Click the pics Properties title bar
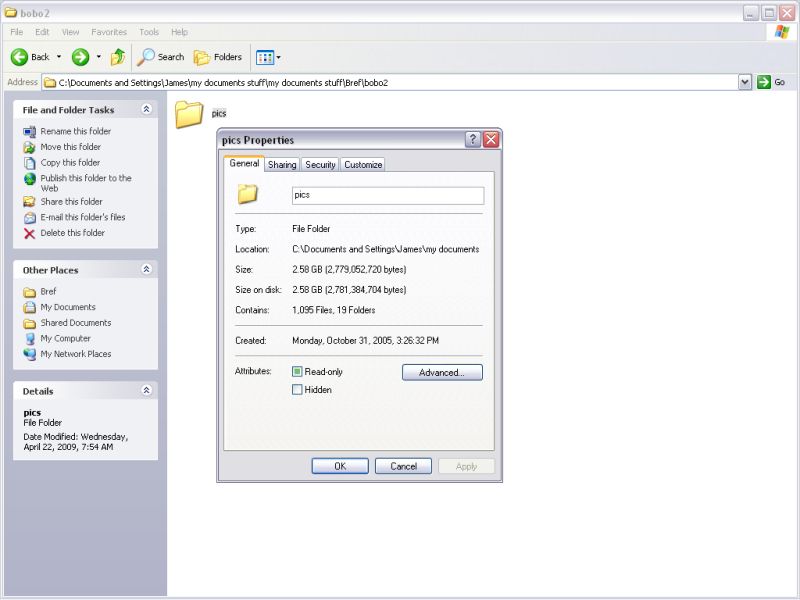Screen dimensions: 800x600 pyautogui.click(x=342, y=140)
